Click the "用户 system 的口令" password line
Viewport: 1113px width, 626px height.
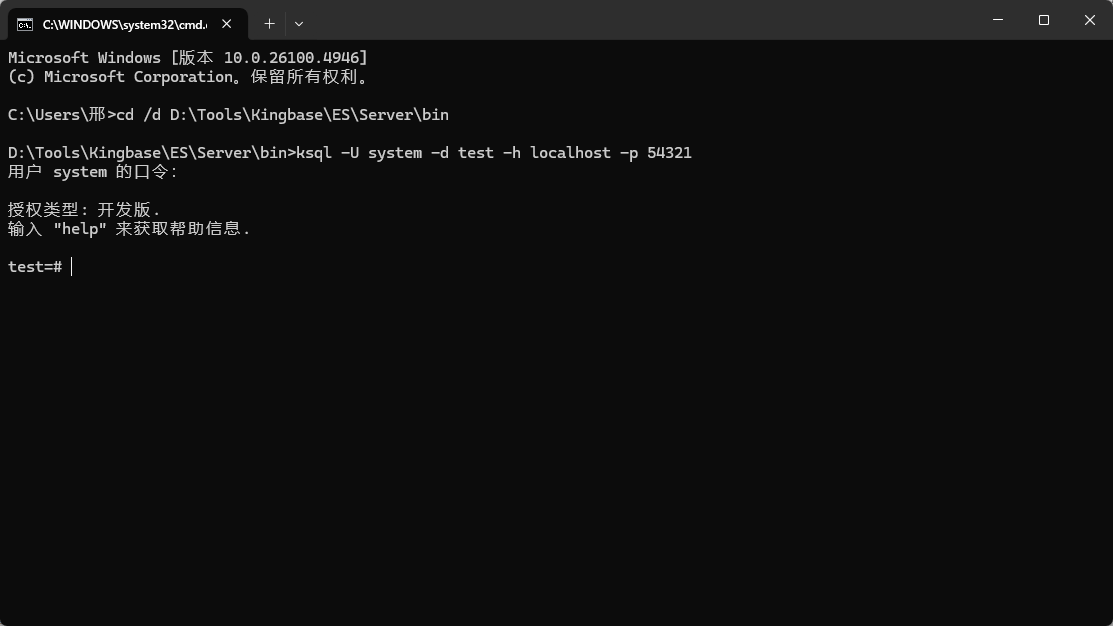pos(92,172)
